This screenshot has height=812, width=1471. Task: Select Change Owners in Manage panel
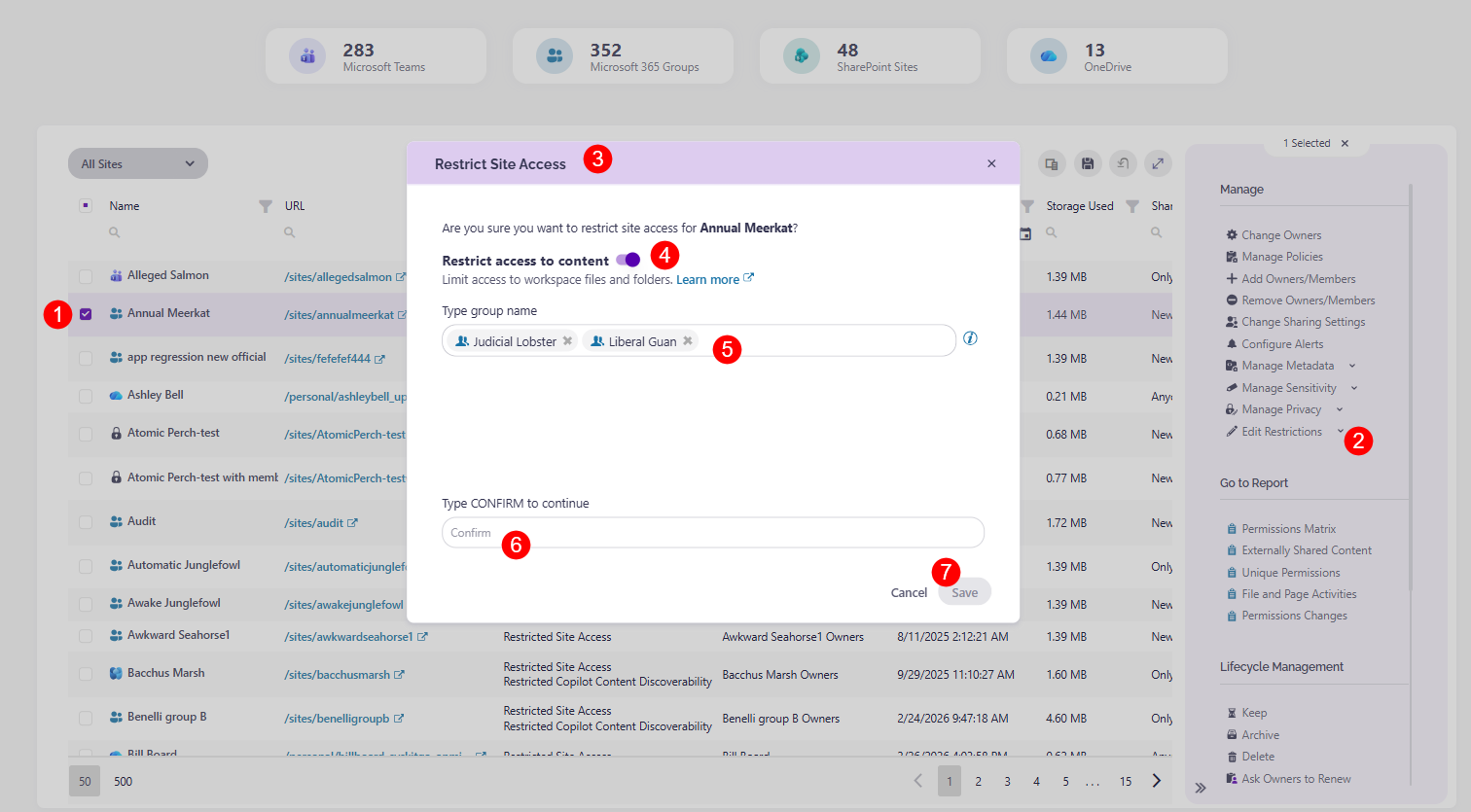[x=1280, y=235]
